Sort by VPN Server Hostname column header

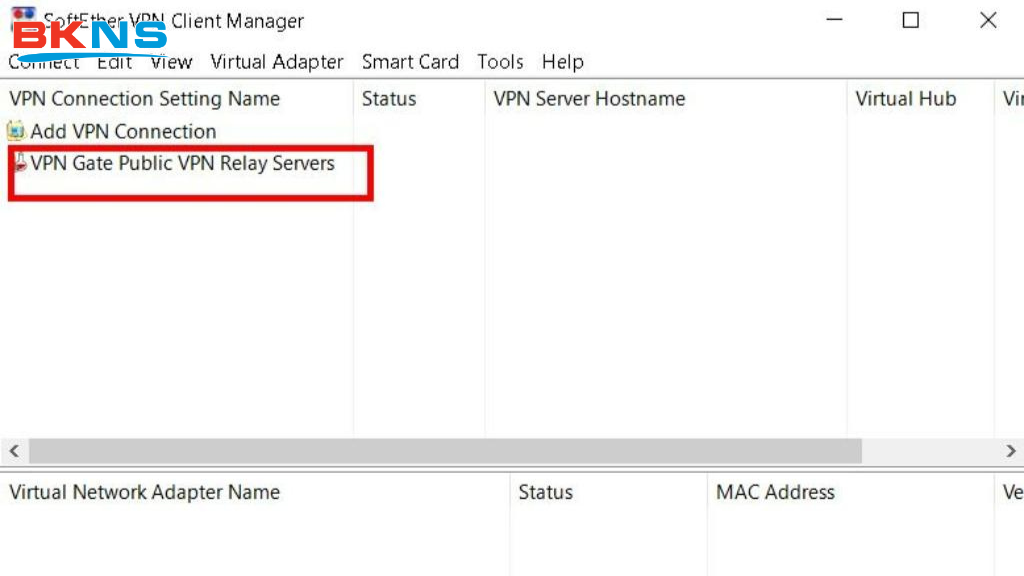pos(589,99)
